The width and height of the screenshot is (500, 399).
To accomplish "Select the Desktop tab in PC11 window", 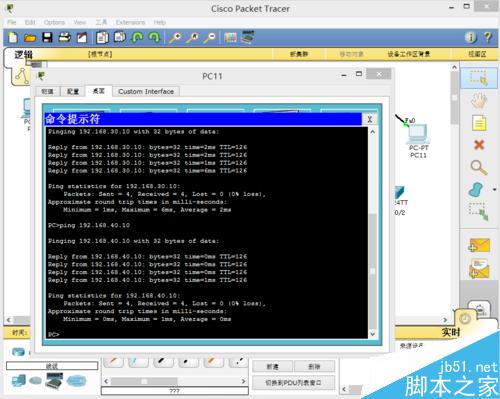I will pyautogui.click(x=98, y=91).
